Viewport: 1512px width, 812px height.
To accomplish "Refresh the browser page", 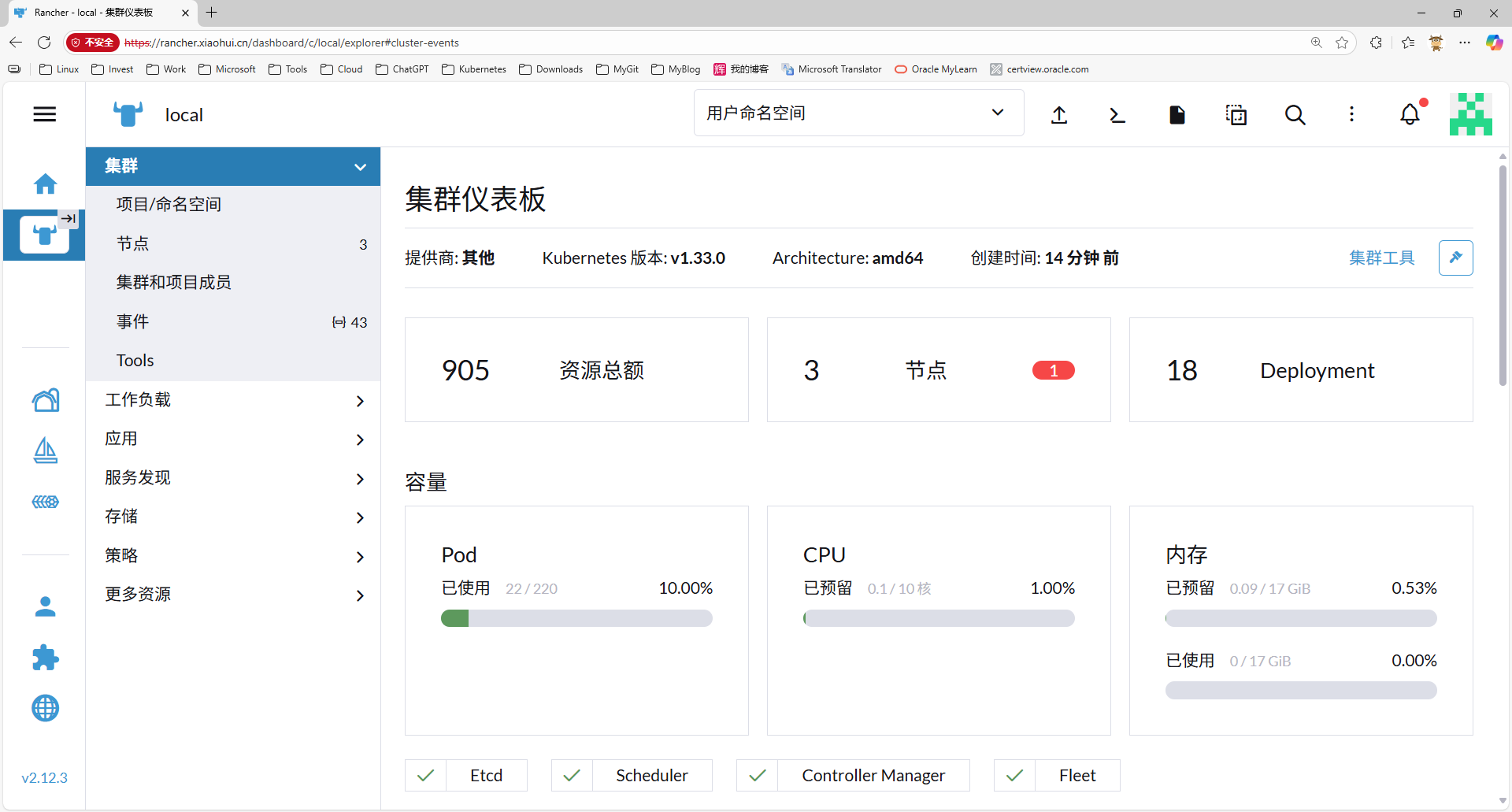I will pyautogui.click(x=44, y=43).
